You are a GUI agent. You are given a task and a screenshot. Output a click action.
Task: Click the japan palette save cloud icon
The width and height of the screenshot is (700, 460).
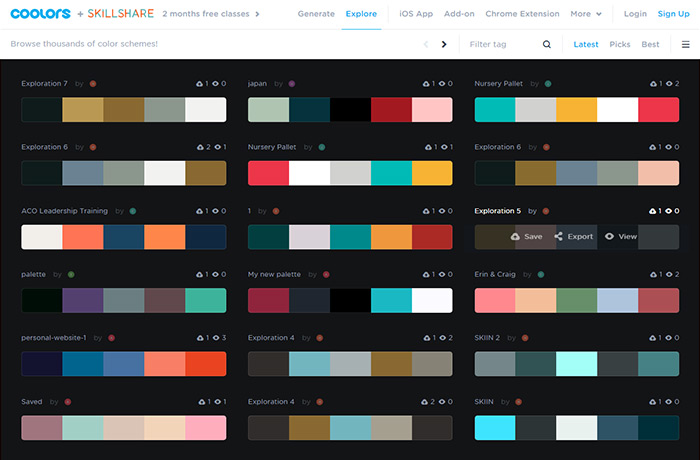click(x=426, y=84)
